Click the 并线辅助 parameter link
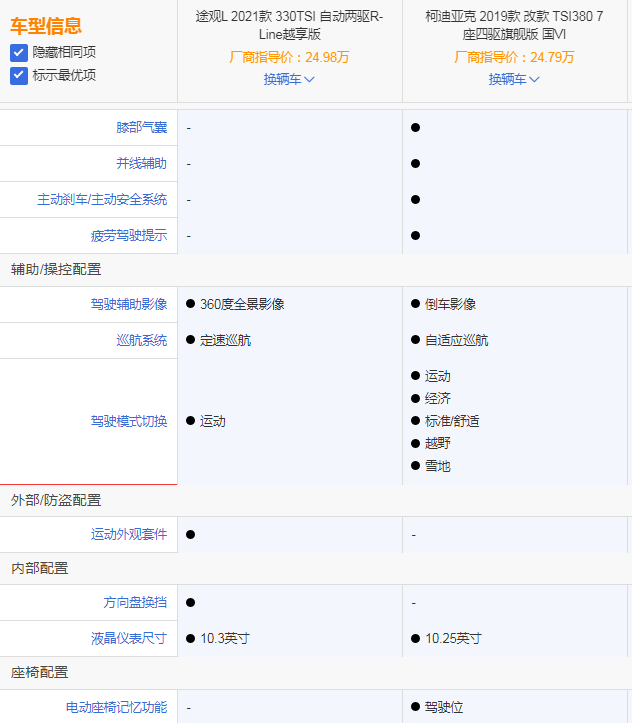Screen dimensions: 632x723 pos(141,164)
